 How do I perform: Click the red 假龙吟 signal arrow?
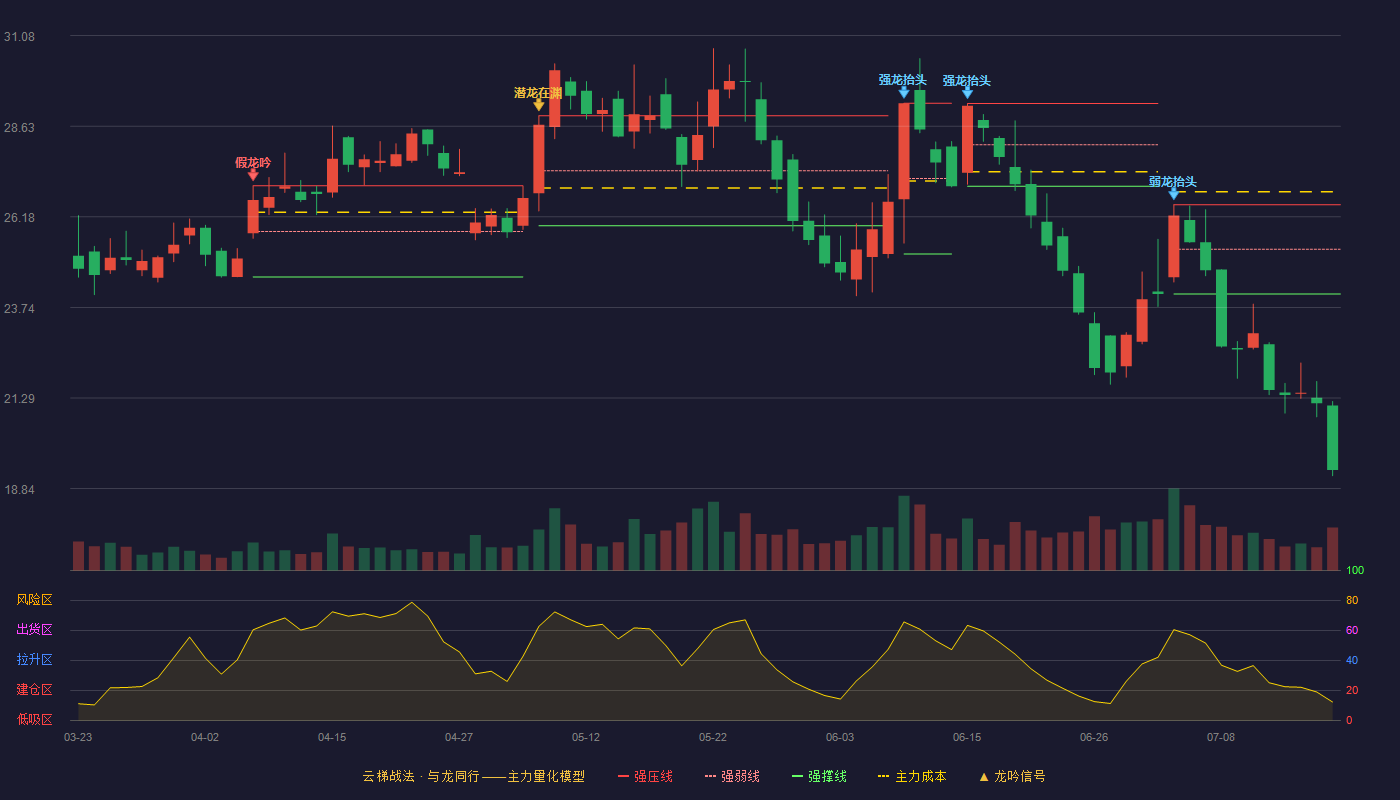[x=253, y=175]
